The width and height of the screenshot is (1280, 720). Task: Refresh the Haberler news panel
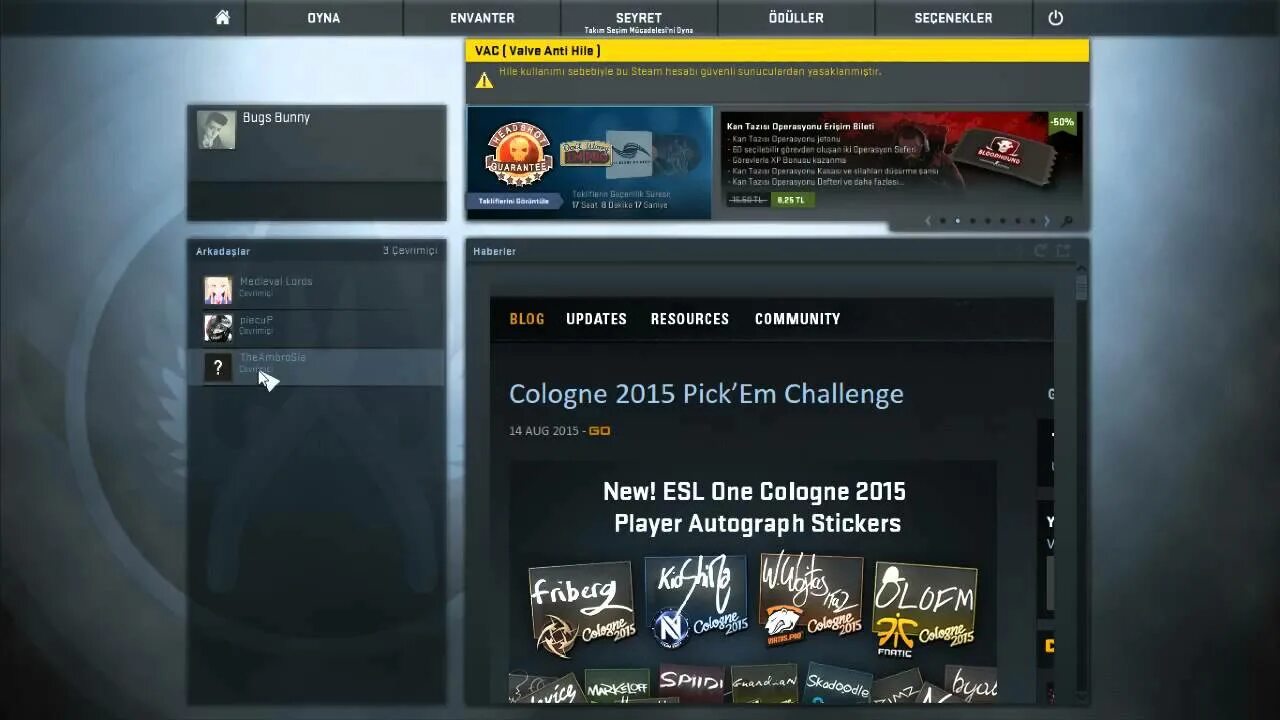(1040, 251)
